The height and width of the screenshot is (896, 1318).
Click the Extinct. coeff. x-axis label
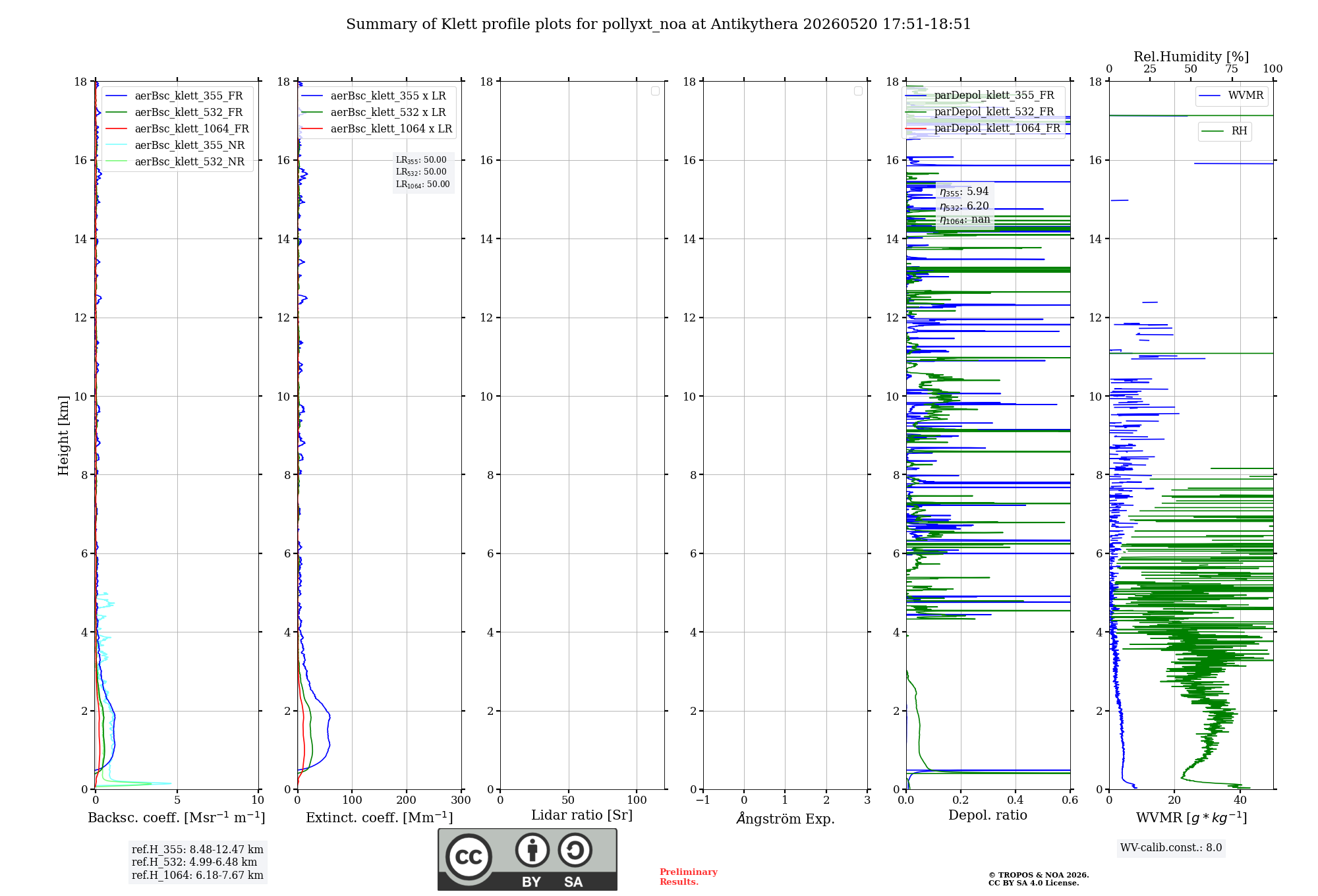coord(380,818)
